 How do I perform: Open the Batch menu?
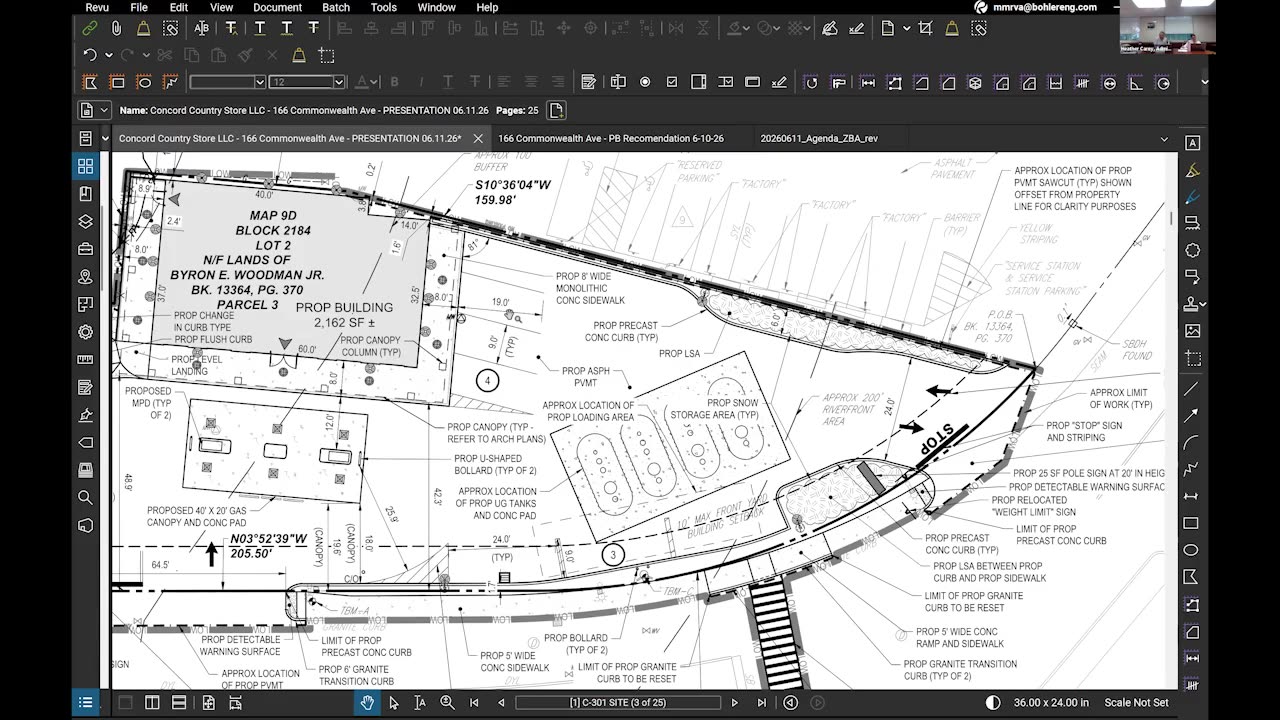[x=336, y=7]
